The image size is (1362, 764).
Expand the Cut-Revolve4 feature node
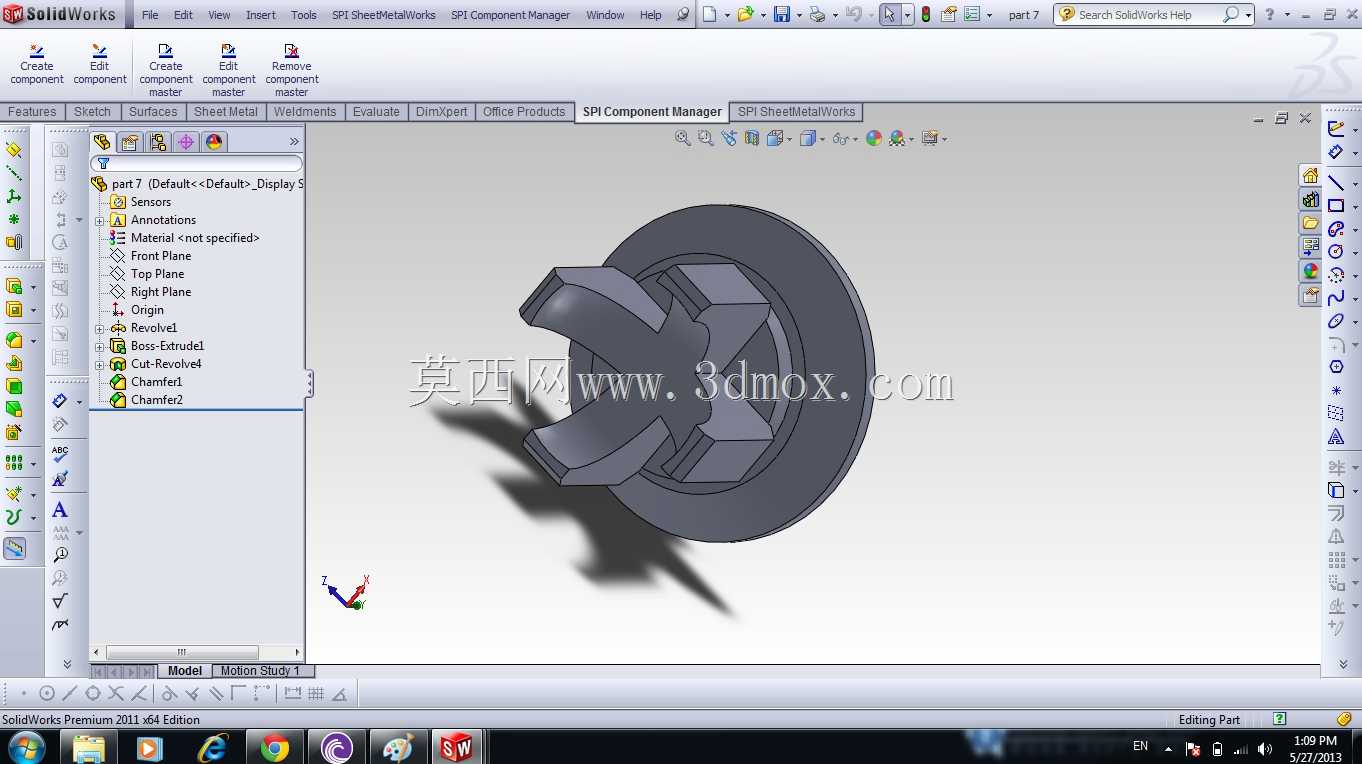coord(100,364)
